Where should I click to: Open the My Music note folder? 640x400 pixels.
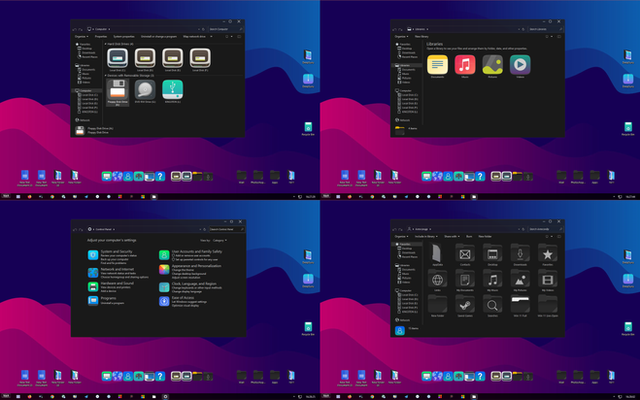click(x=492, y=279)
